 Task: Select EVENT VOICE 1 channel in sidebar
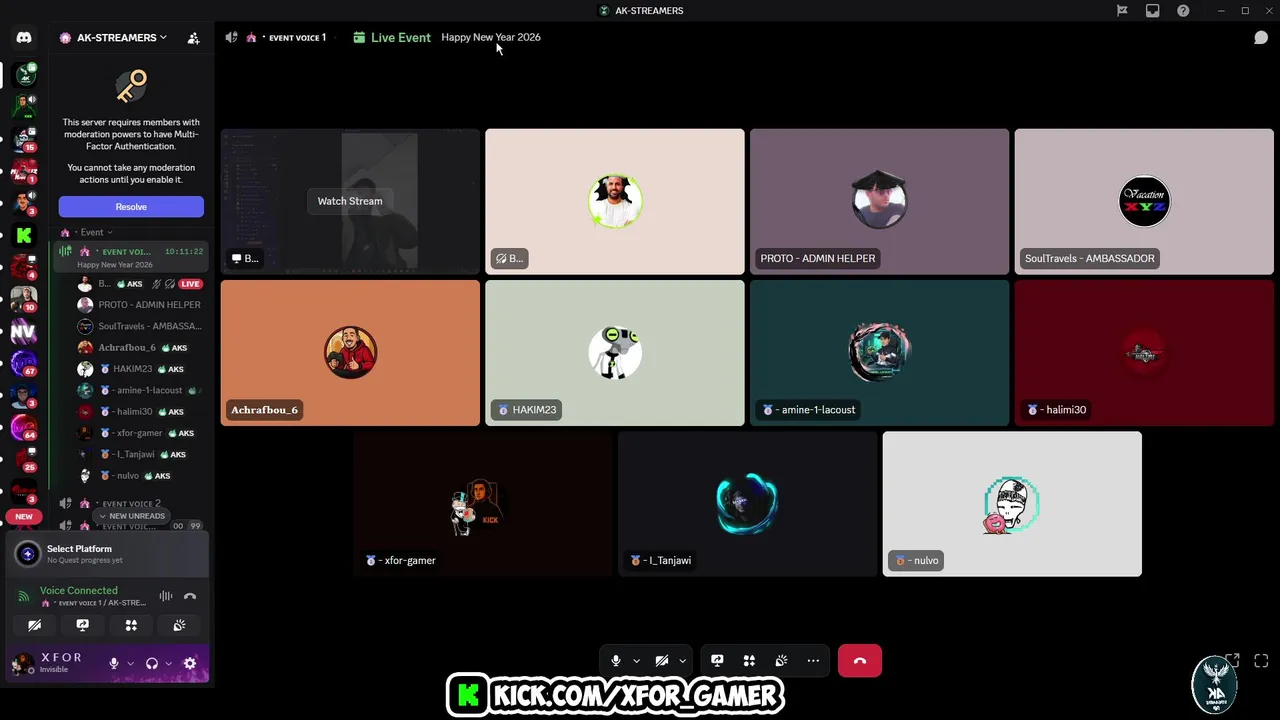click(x=131, y=258)
